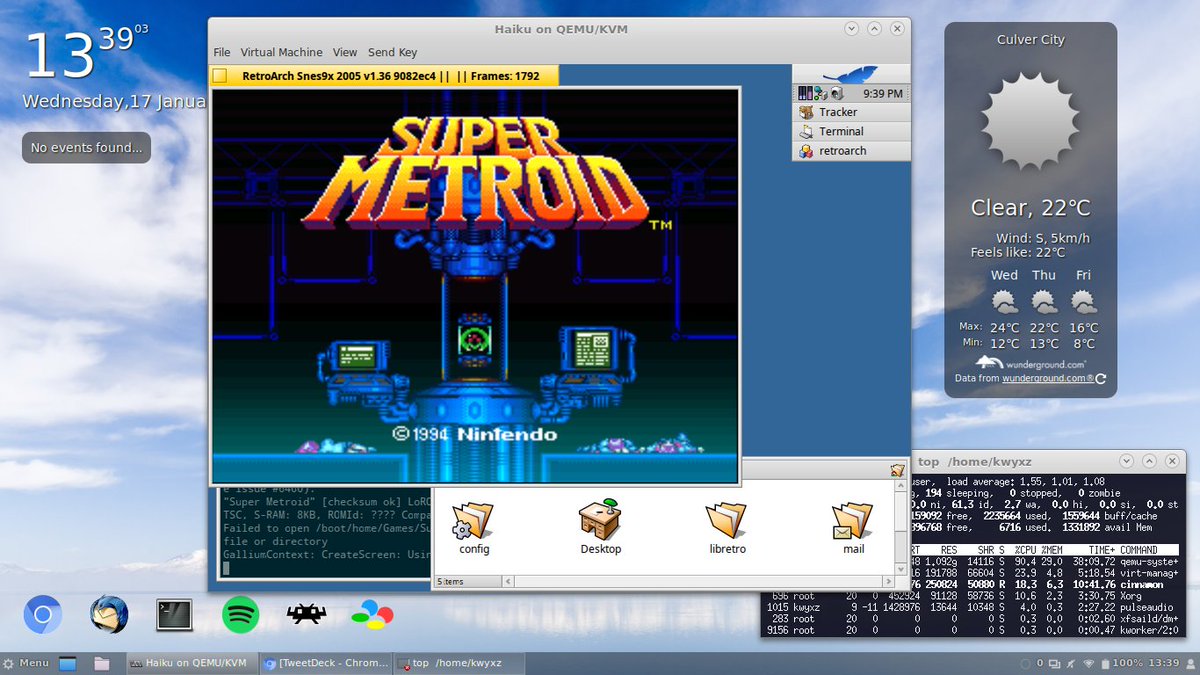Open the View menu in QEMU window
Image resolution: width=1200 pixels, height=675 pixels.
pos(345,52)
